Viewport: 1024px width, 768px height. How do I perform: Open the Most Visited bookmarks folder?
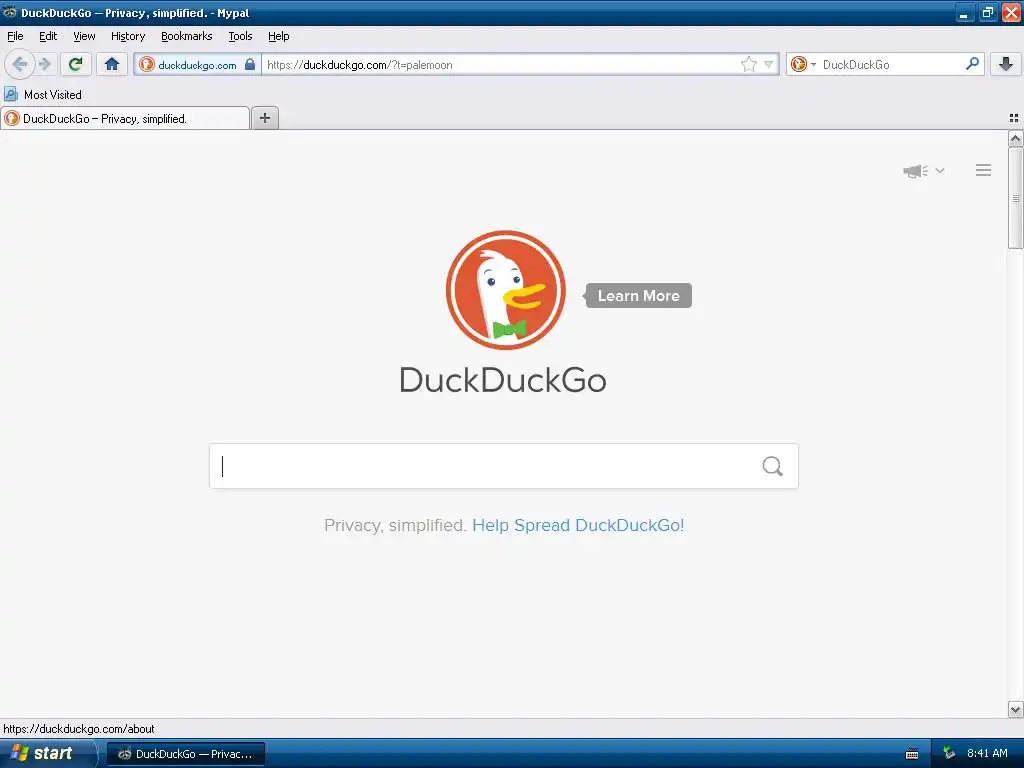[x=43, y=95]
